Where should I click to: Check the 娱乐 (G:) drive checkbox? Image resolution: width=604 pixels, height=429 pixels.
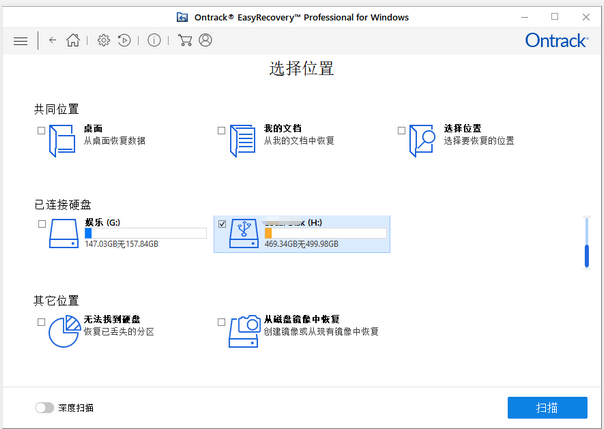click(42, 224)
